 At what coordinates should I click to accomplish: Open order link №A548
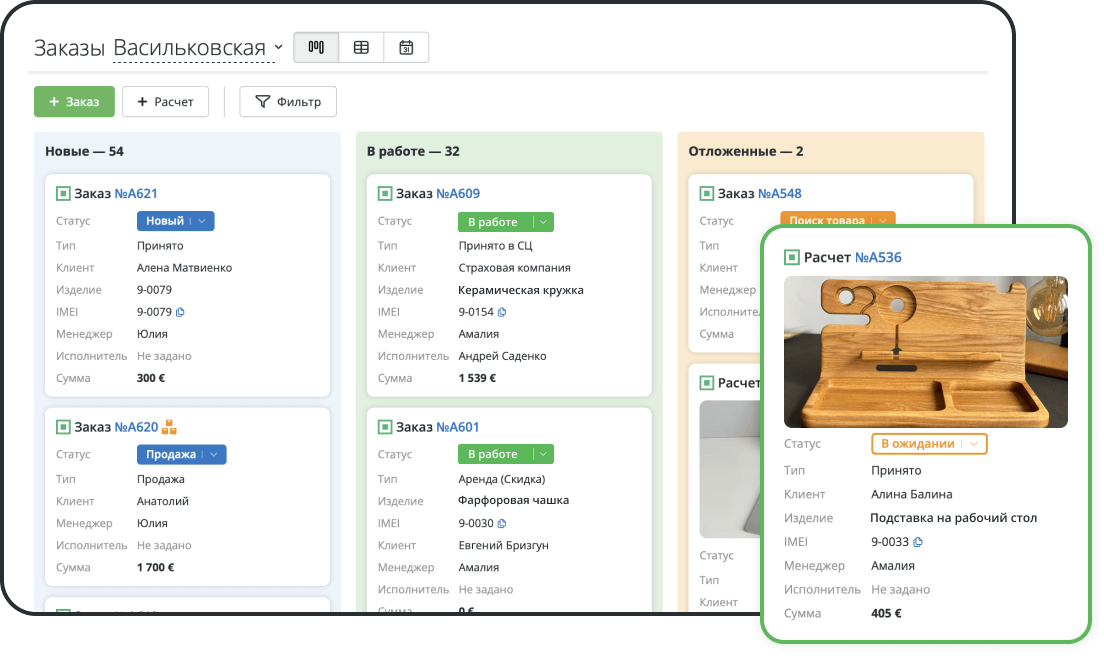click(x=779, y=194)
